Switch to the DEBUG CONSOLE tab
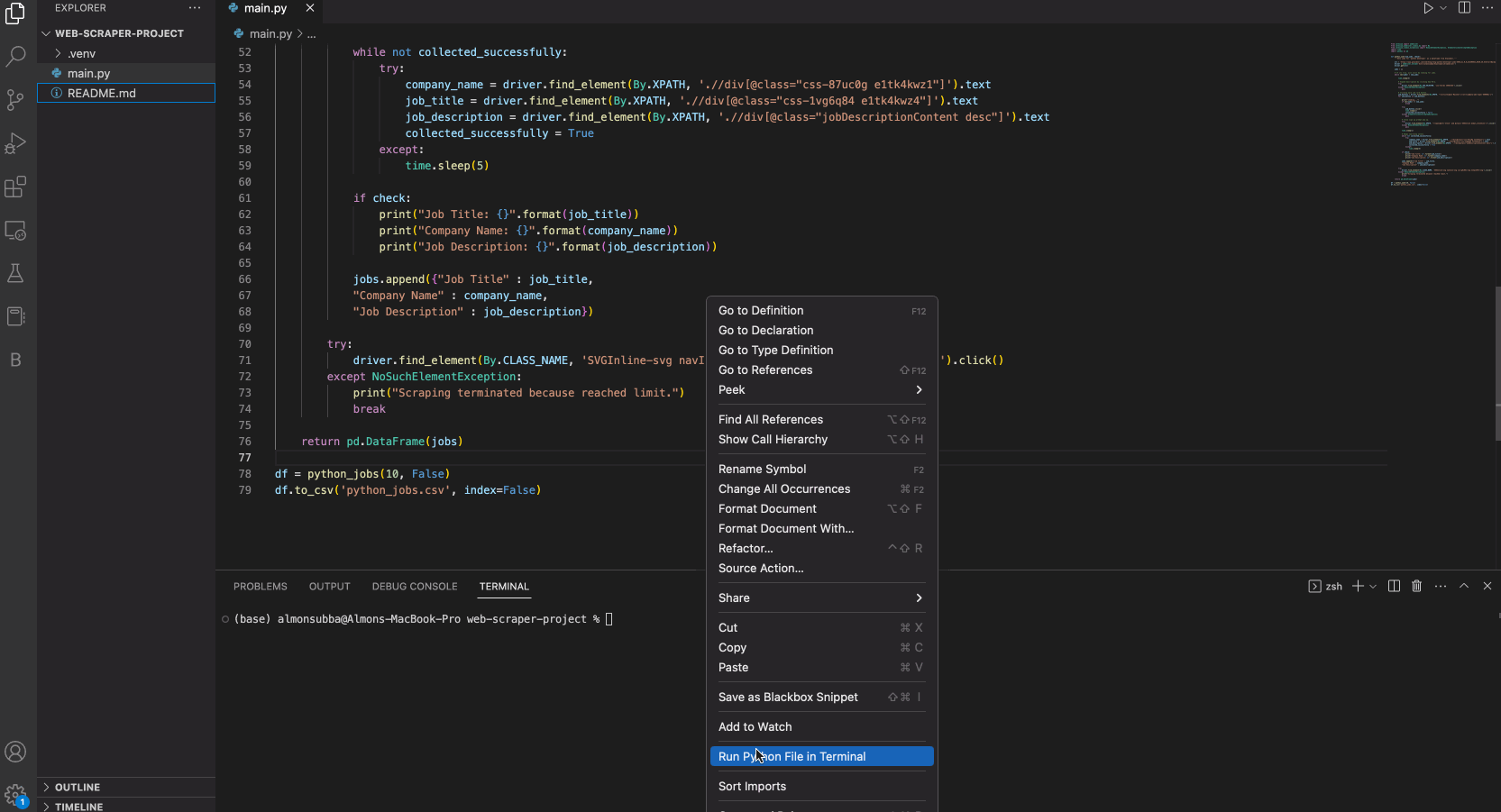Screen dimensions: 1501x812 [x=415, y=587]
